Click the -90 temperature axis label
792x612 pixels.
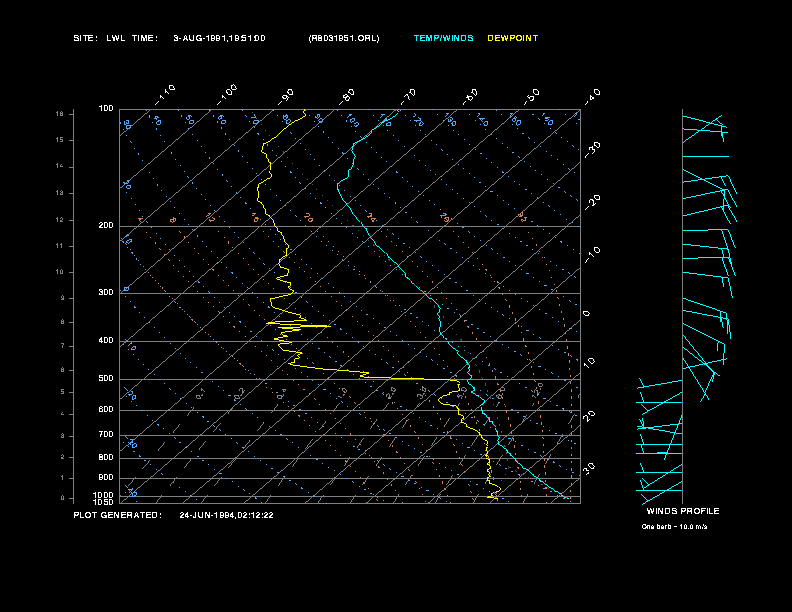[x=286, y=97]
